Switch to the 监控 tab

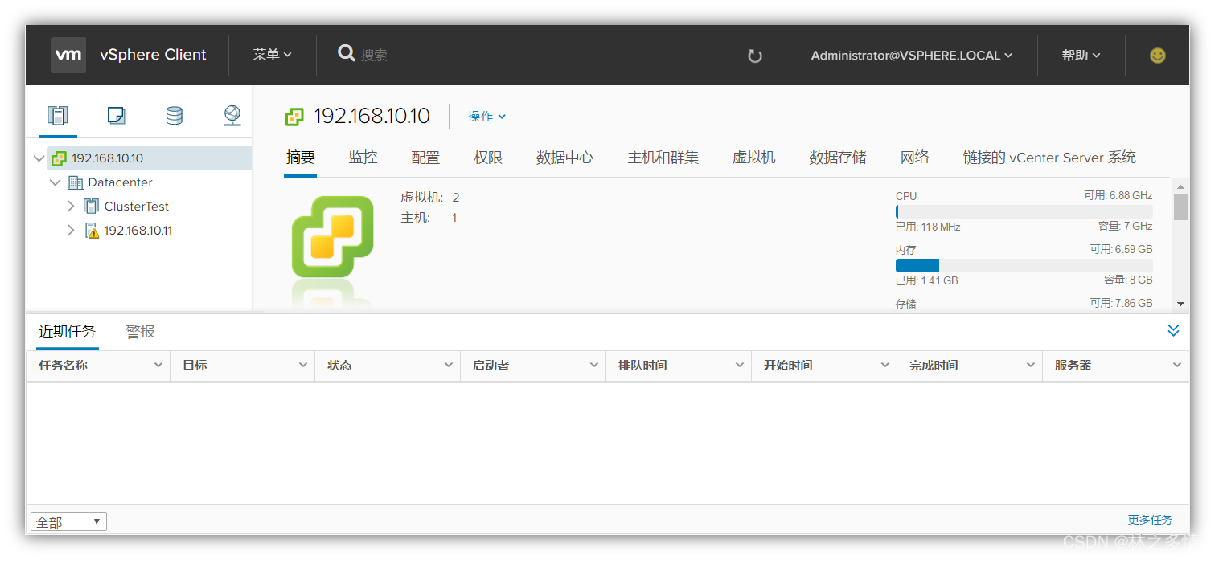pyautogui.click(x=363, y=157)
